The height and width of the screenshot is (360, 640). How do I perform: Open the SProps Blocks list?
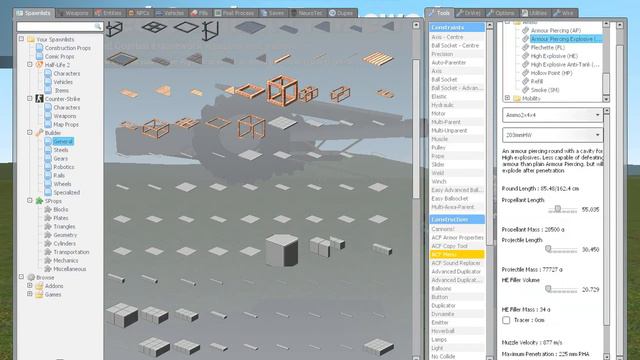[x=60, y=209]
